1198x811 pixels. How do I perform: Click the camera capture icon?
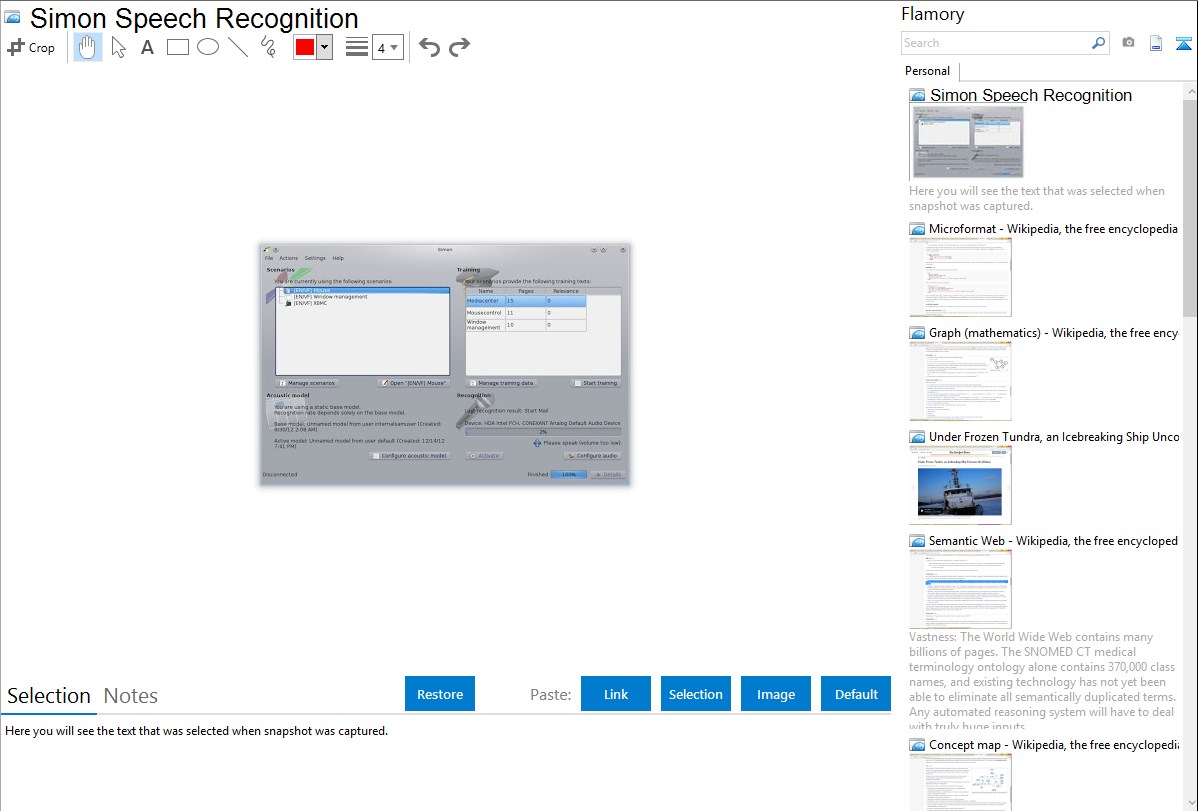pos(1128,43)
